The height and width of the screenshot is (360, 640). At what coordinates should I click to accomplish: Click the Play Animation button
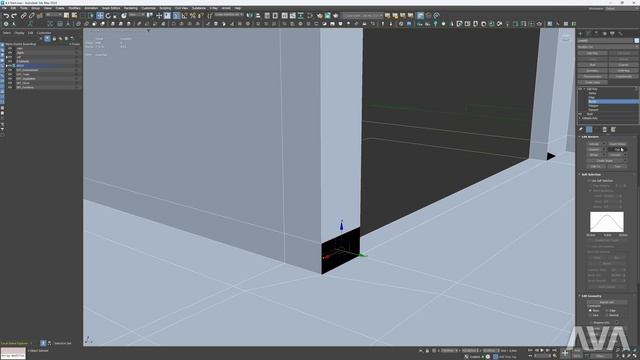click(x=542, y=350)
